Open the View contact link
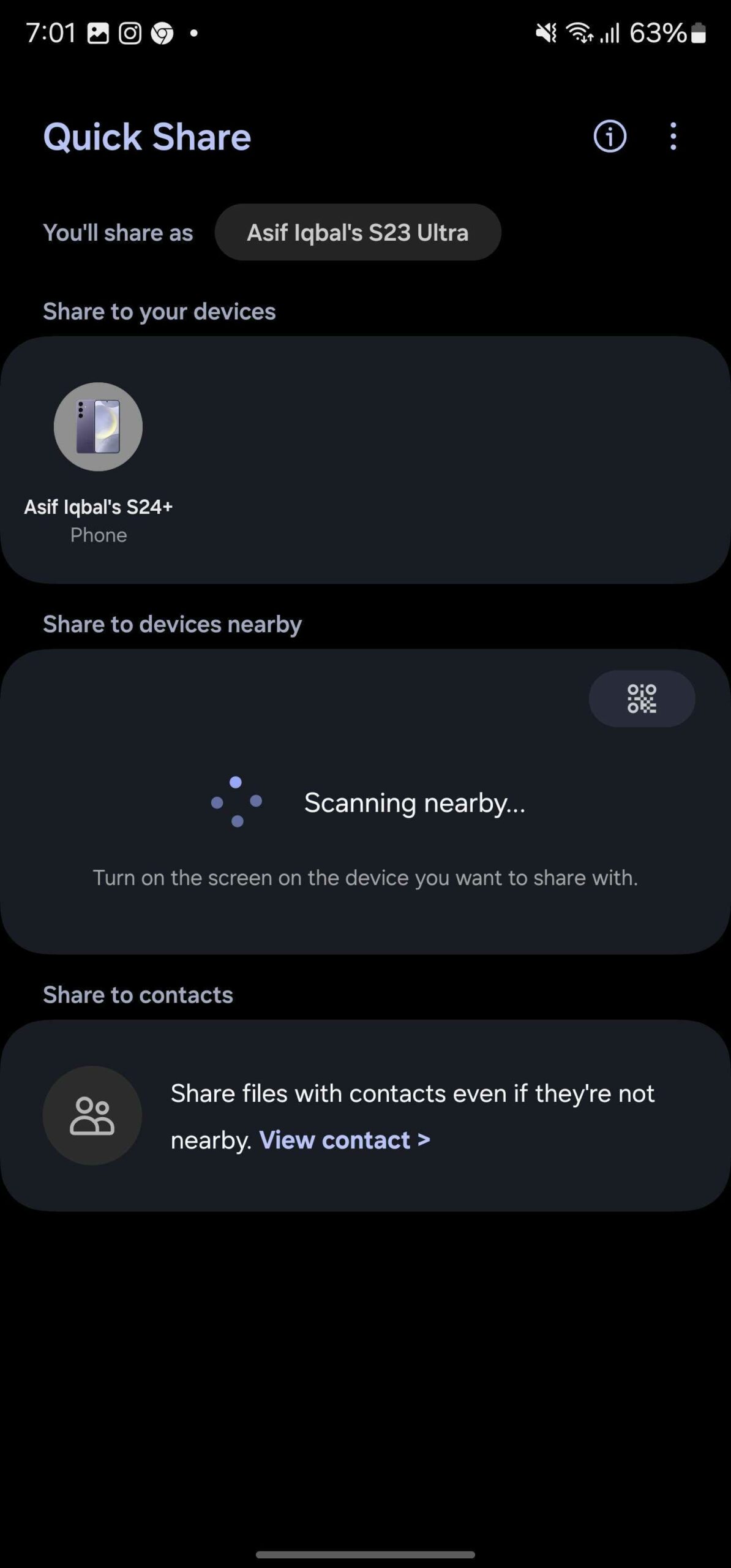The image size is (731, 1568). pos(345,1140)
